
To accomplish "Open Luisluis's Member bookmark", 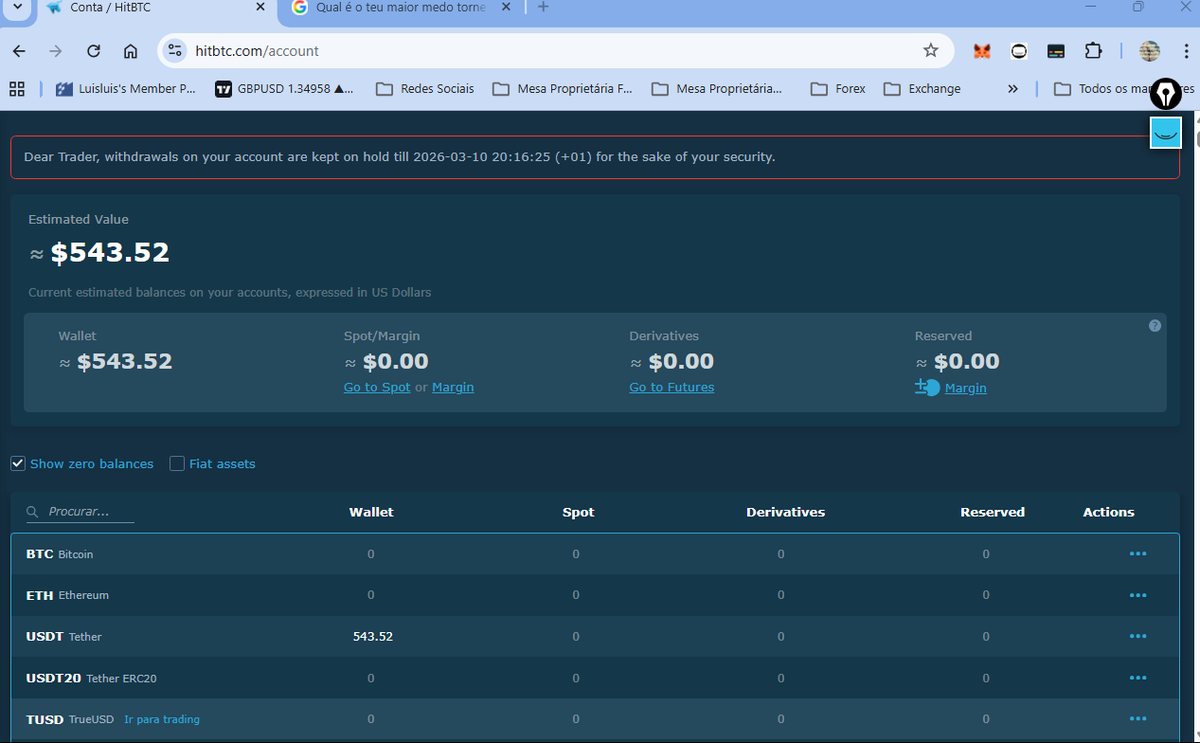I will 126,89.
